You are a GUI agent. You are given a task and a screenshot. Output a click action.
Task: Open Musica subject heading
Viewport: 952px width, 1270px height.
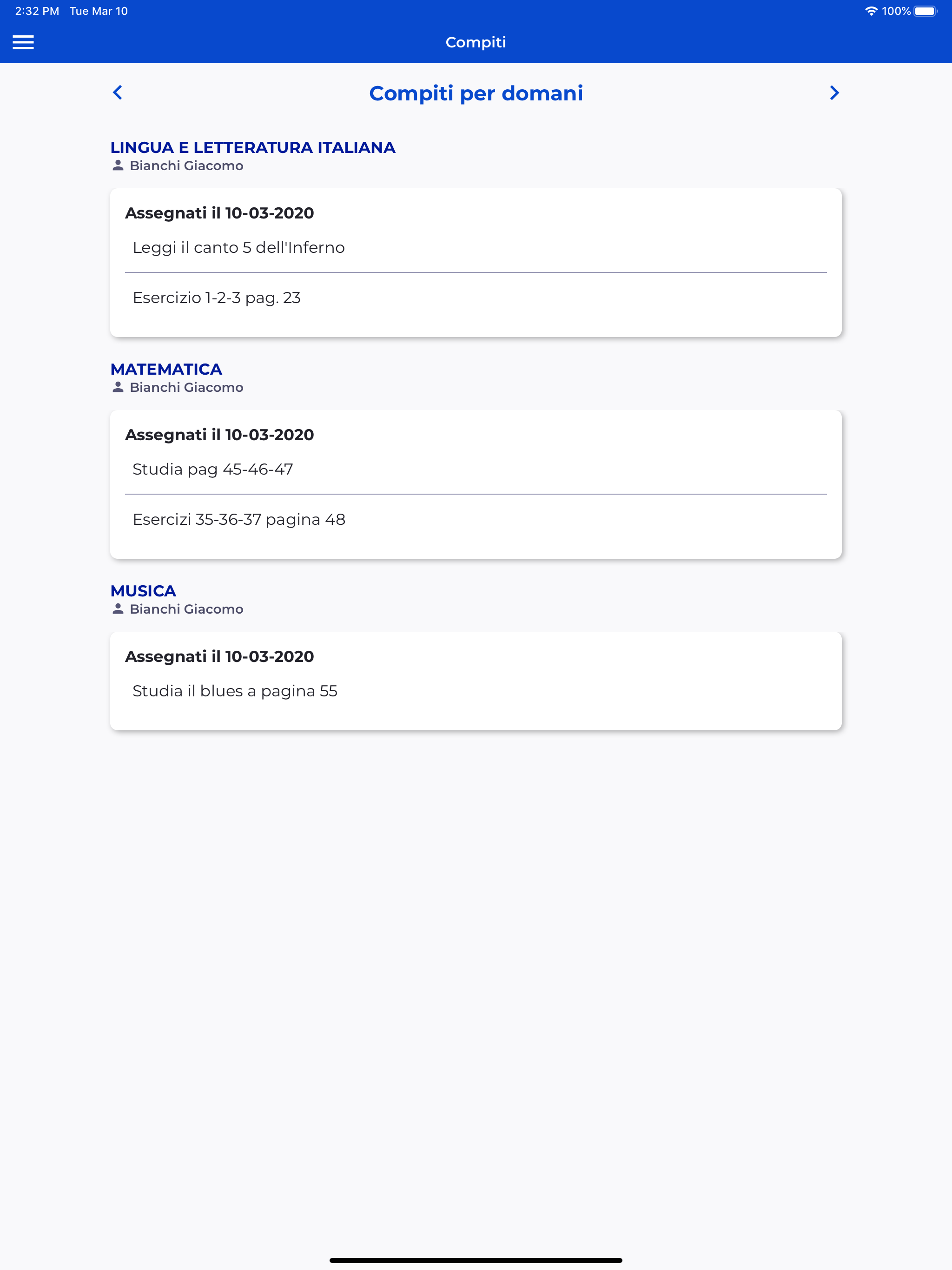tap(143, 591)
